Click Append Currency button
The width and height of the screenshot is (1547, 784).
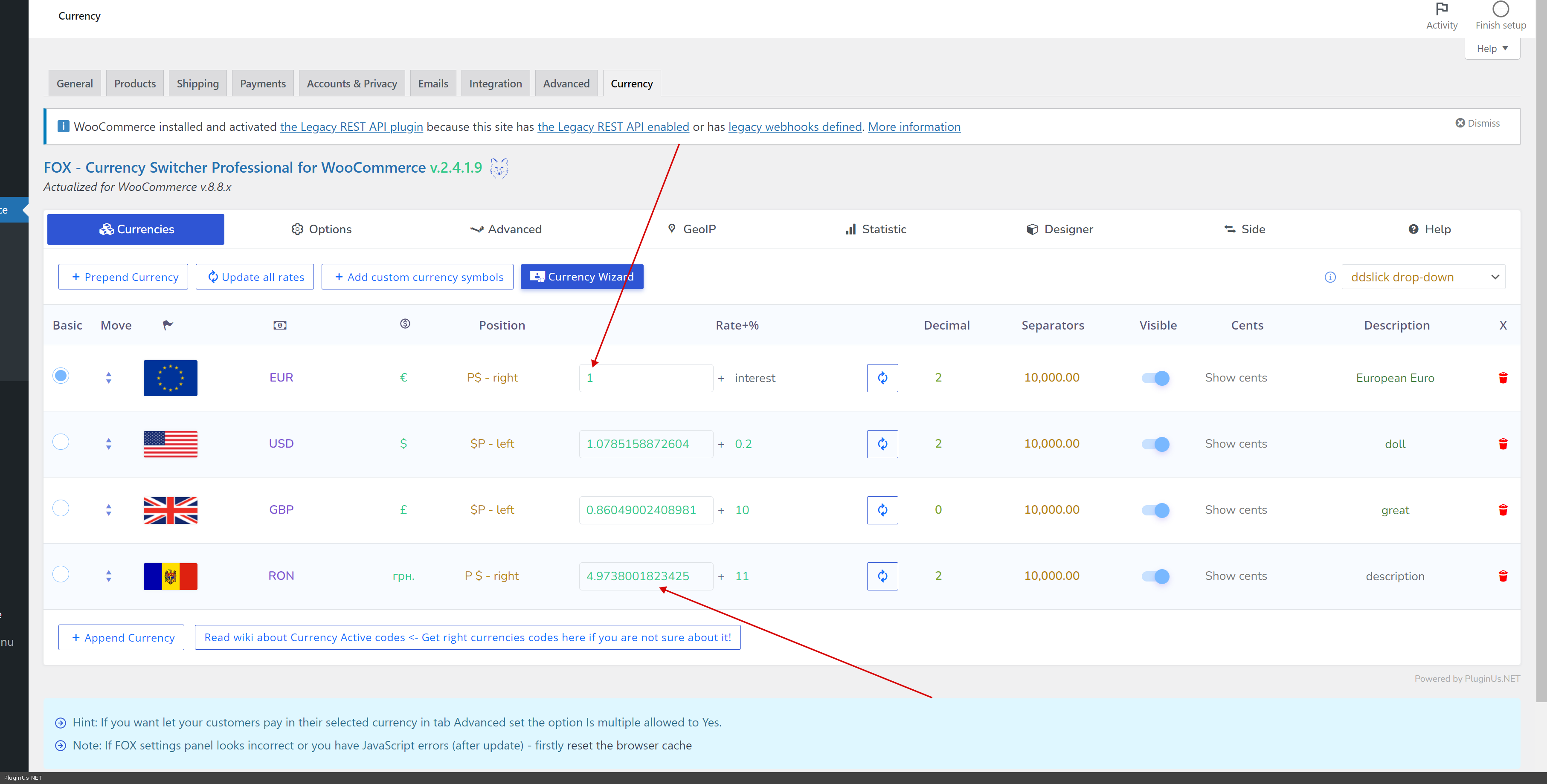click(x=121, y=637)
